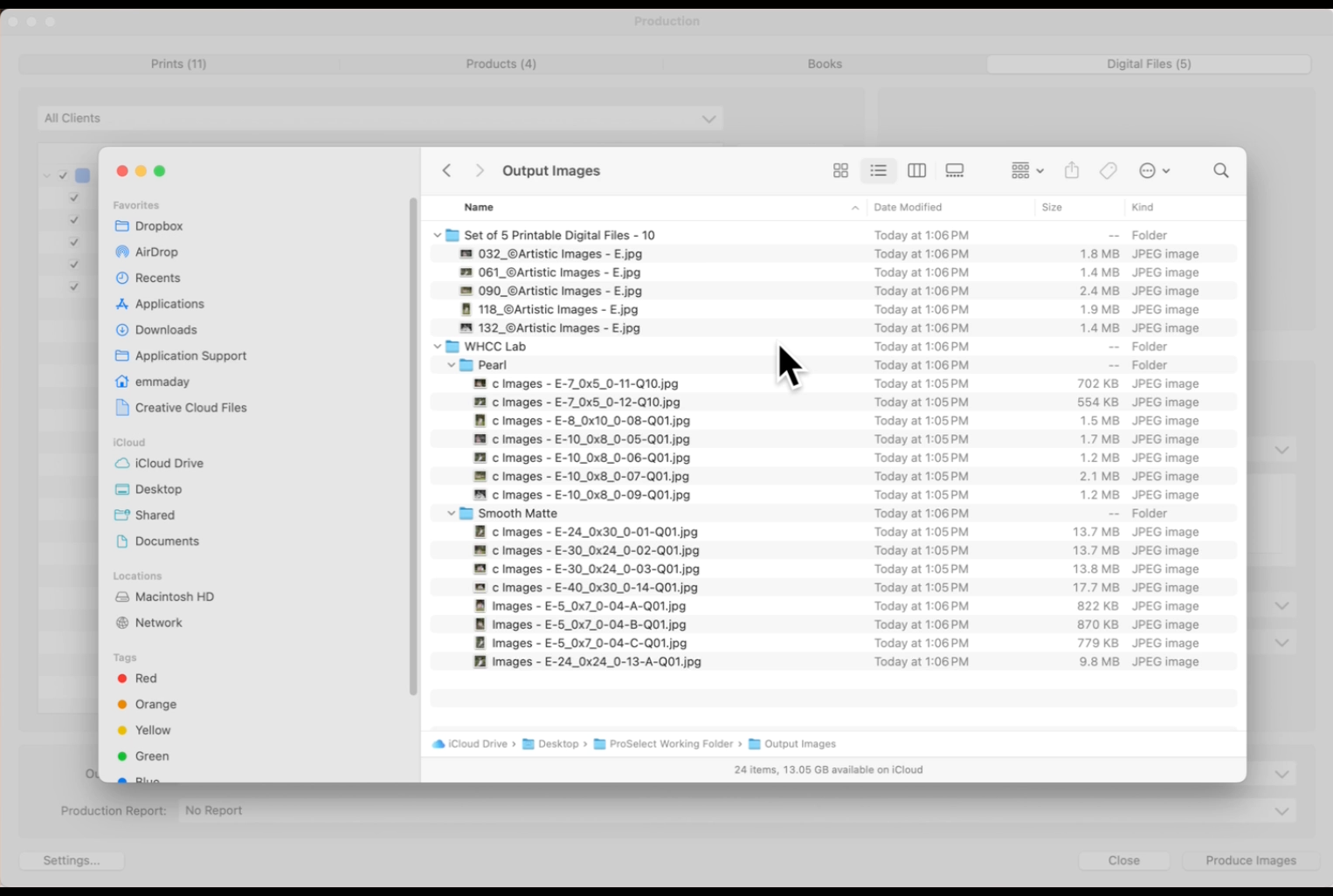Select file 090_©Artistic Images - E.jpg
The width and height of the screenshot is (1333, 896).
click(559, 291)
